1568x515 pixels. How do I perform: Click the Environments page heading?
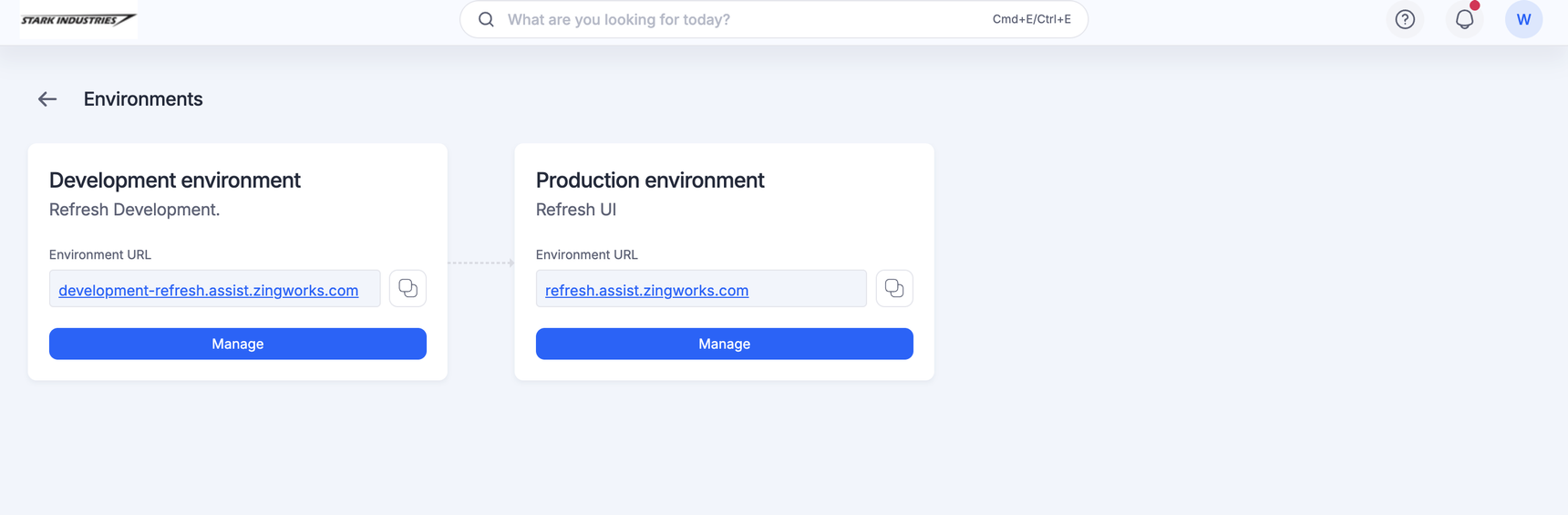point(143,99)
